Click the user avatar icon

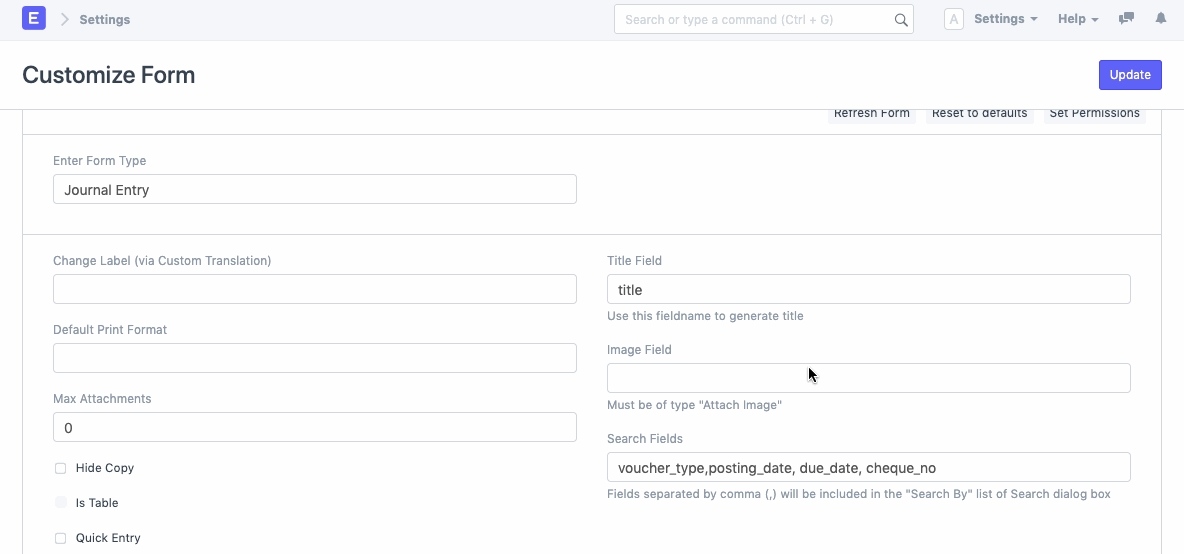click(x=953, y=19)
